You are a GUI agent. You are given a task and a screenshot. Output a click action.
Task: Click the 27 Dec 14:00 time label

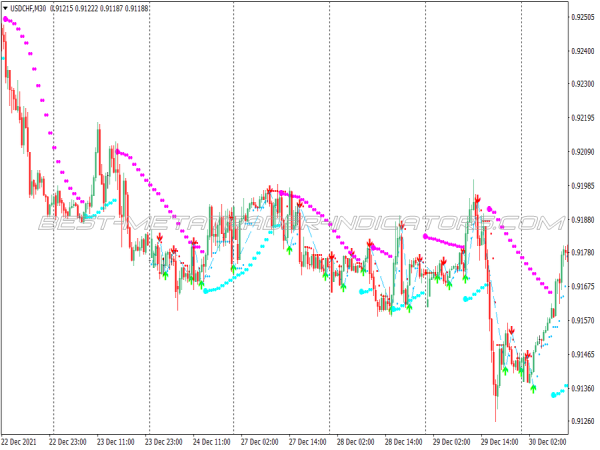pos(307,442)
